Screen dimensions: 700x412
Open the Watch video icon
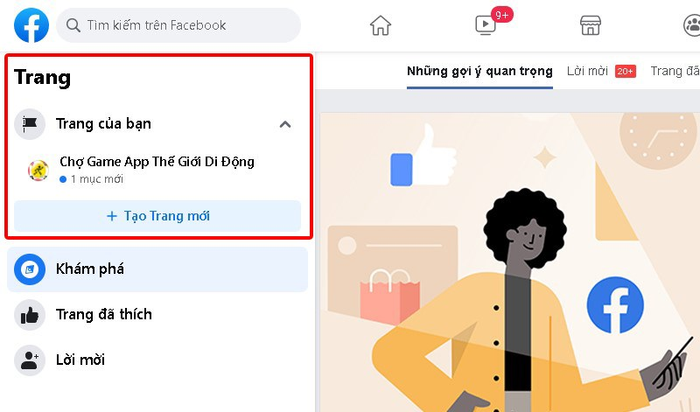tap(485, 25)
